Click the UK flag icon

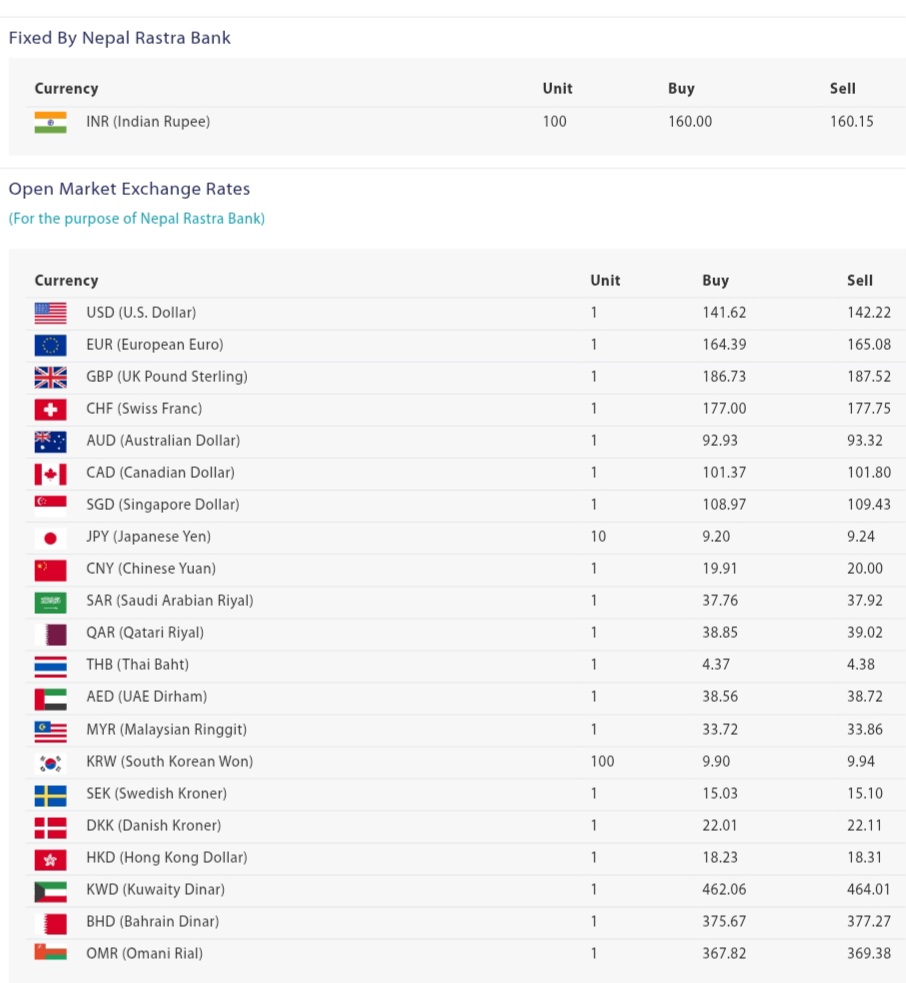[x=50, y=377]
